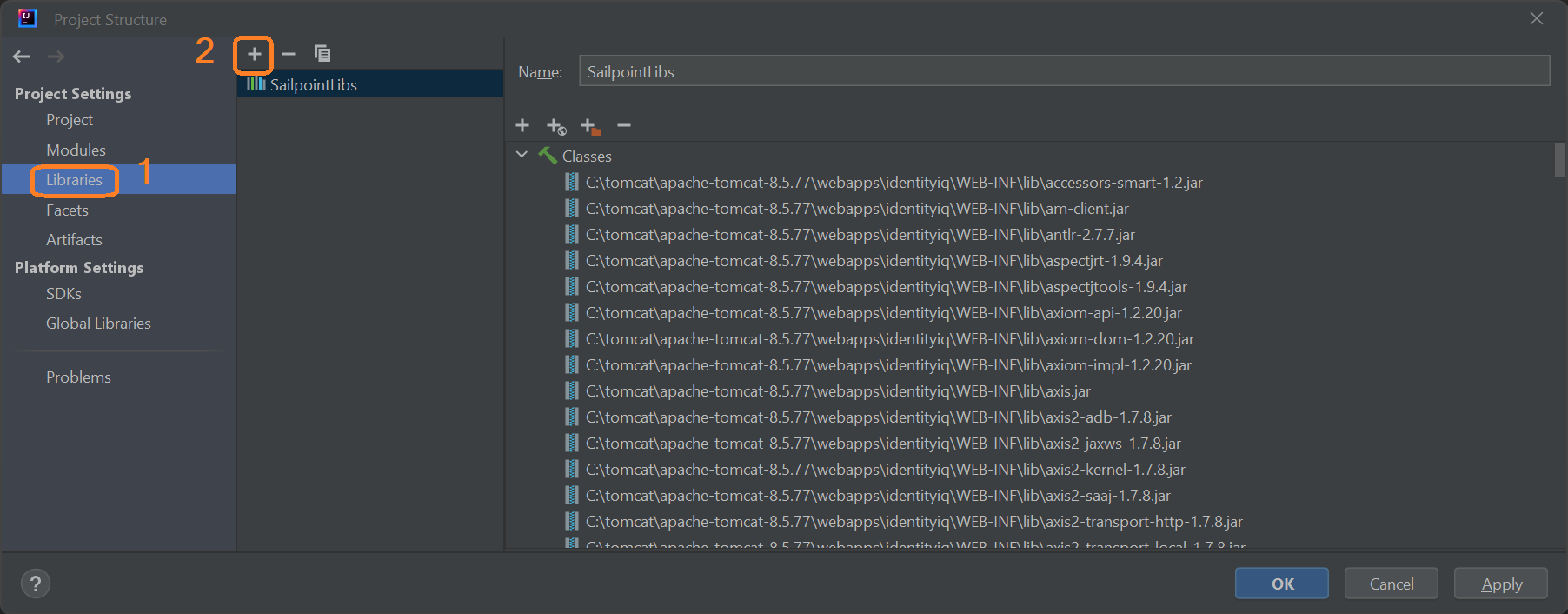1568x614 pixels.
Task: Select the axis2-kernel-1.7.8.jar entry
Action: click(886, 470)
